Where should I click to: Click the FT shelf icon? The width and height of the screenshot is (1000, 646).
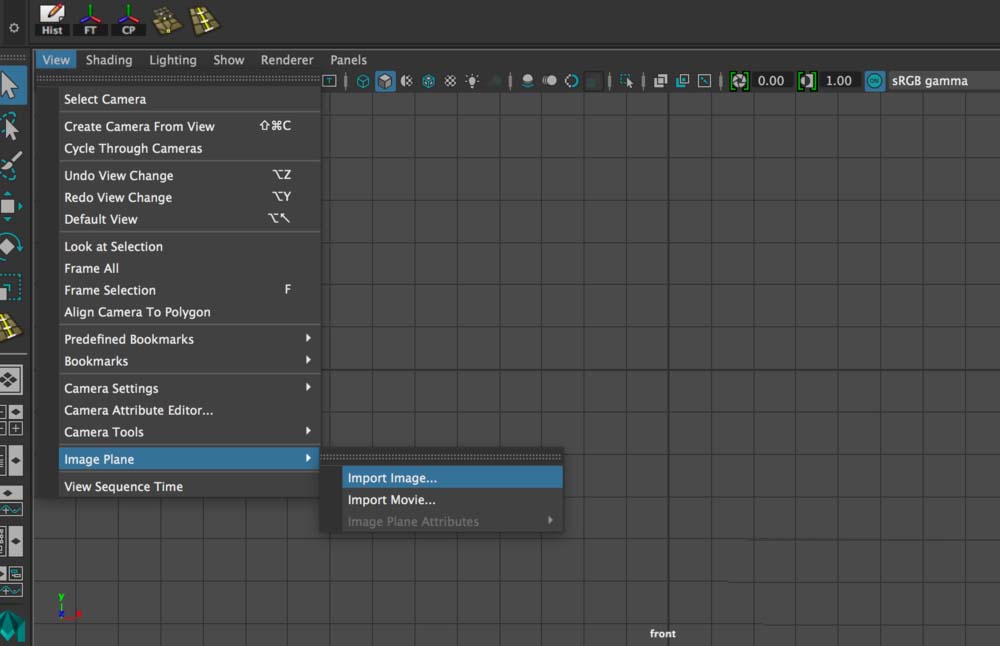point(90,18)
